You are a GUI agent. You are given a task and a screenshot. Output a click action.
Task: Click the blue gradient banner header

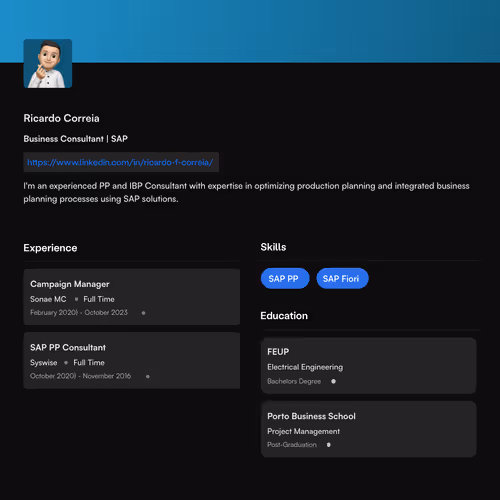click(250, 31)
